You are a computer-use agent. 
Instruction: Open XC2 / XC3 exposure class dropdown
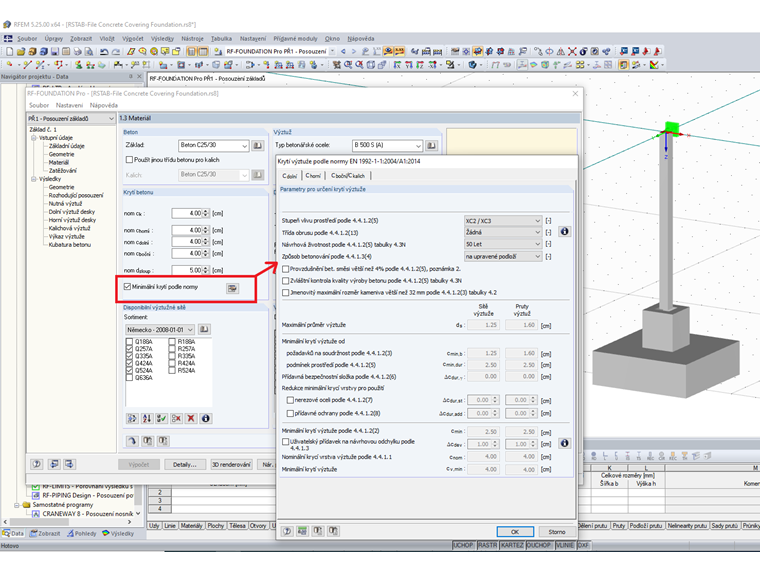pos(503,221)
